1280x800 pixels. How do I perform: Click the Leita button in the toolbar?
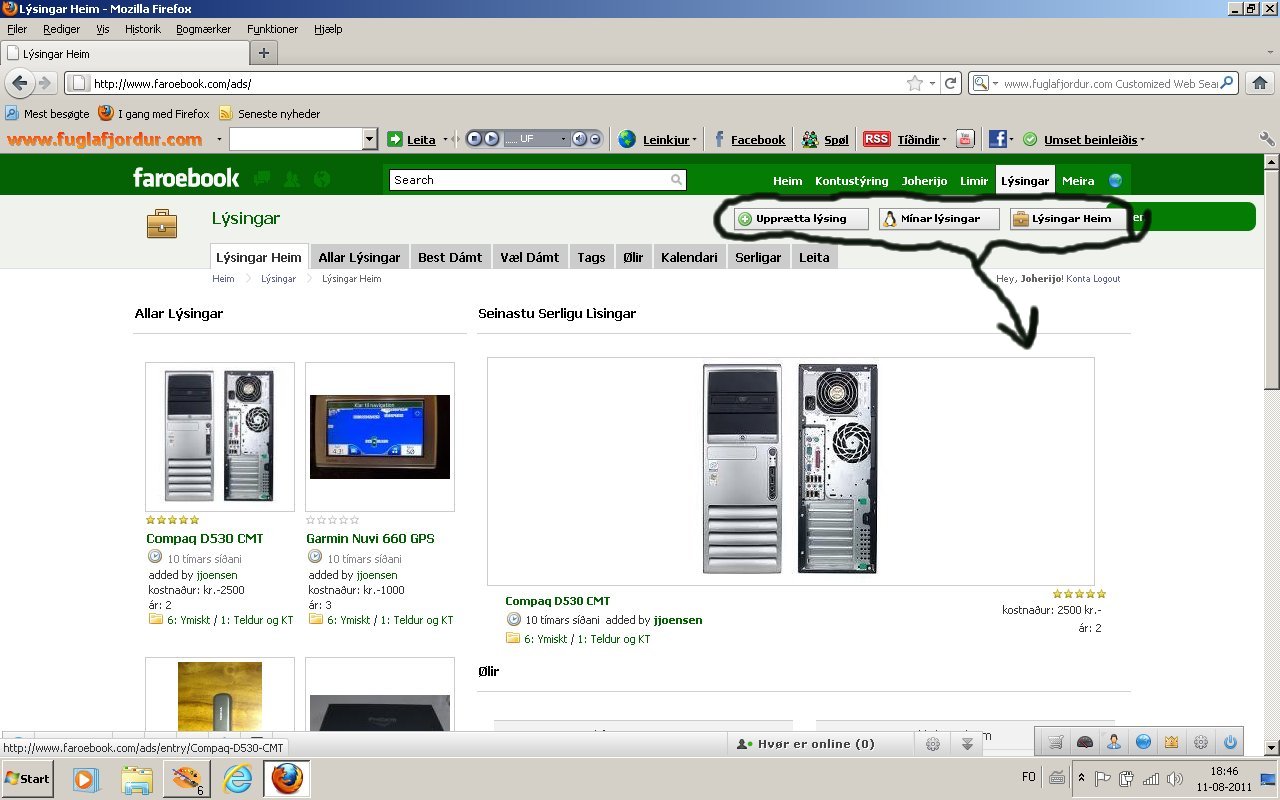[x=411, y=139]
